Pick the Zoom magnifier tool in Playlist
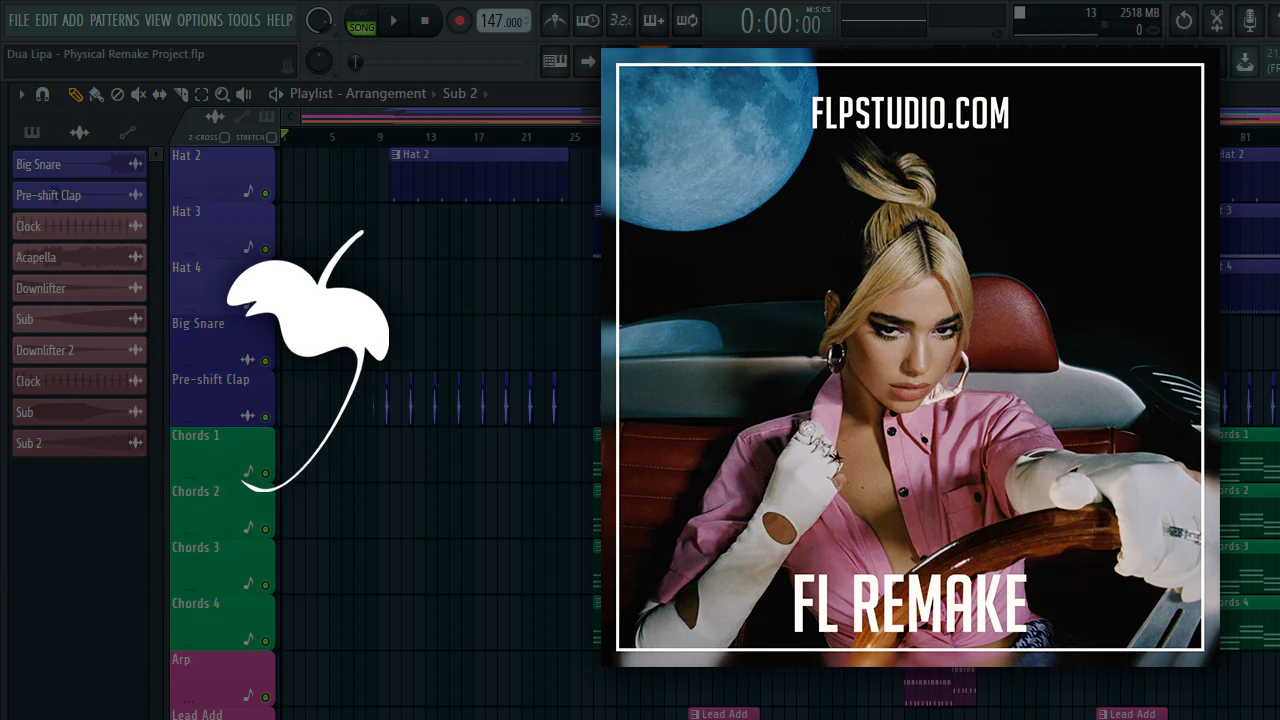This screenshot has width=1280, height=720. 222,94
